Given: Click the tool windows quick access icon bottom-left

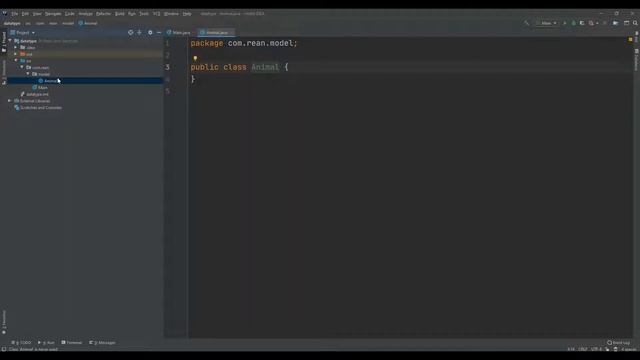Looking at the screenshot, I should tap(4, 349).
